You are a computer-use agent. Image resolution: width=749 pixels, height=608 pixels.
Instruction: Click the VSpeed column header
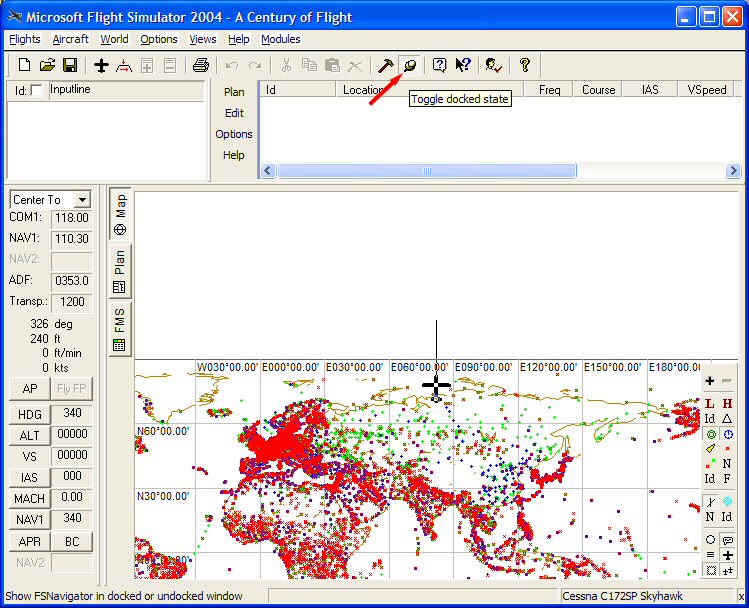(x=706, y=90)
